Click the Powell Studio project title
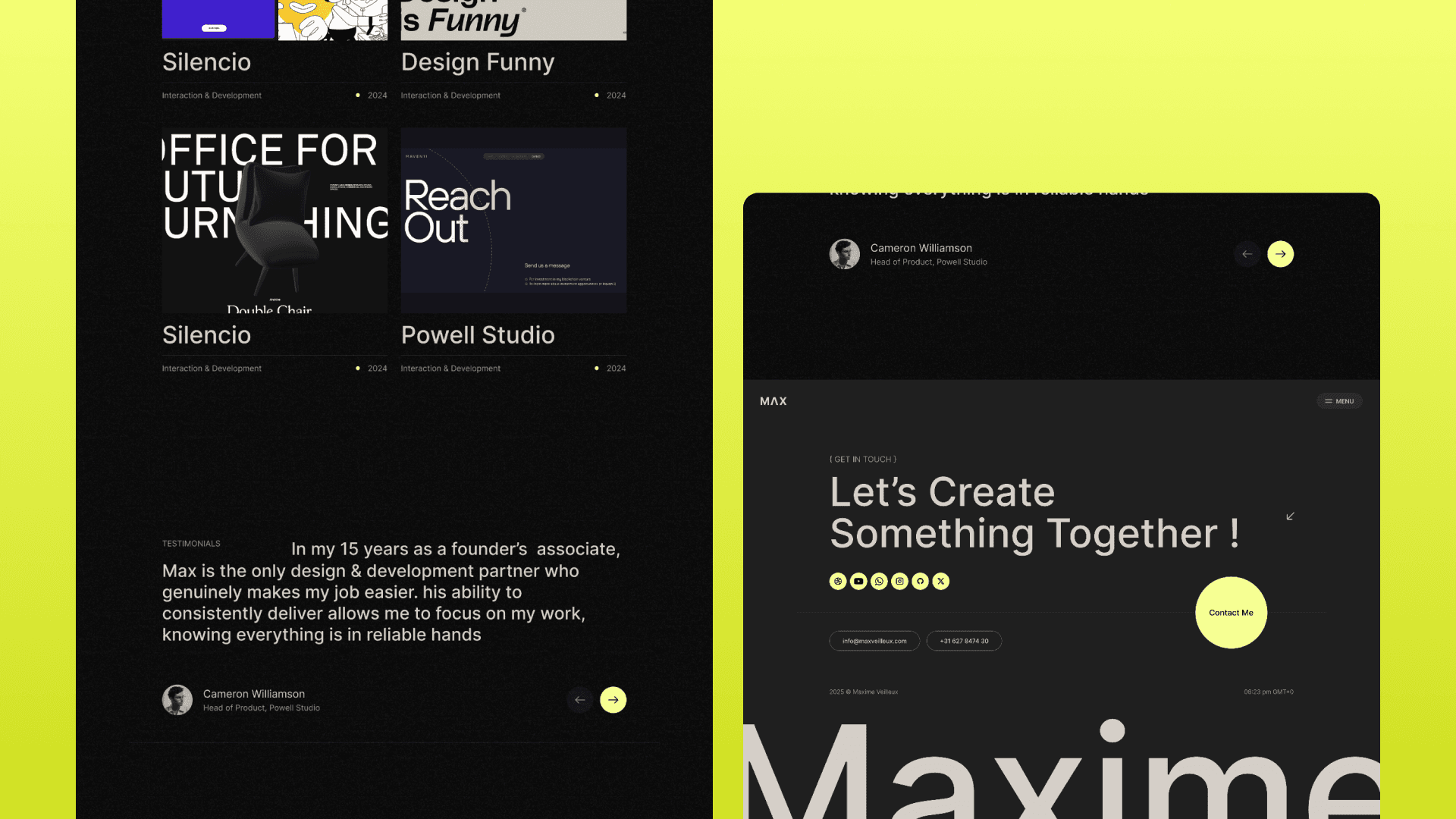Screen dimensions: 1456x819 click(478, 335)
